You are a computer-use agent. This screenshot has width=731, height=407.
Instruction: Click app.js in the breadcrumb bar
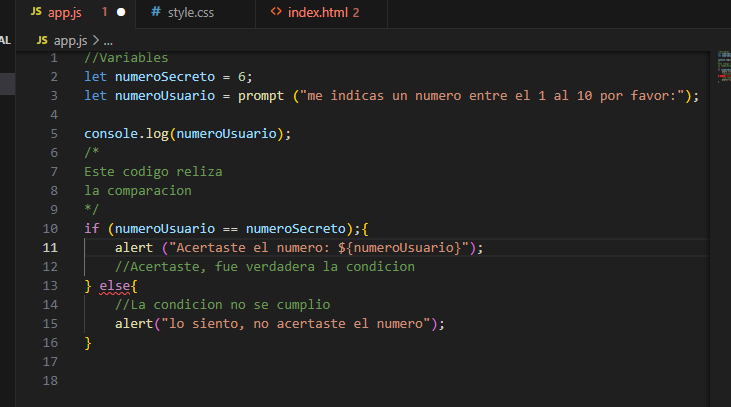point(70,41)
